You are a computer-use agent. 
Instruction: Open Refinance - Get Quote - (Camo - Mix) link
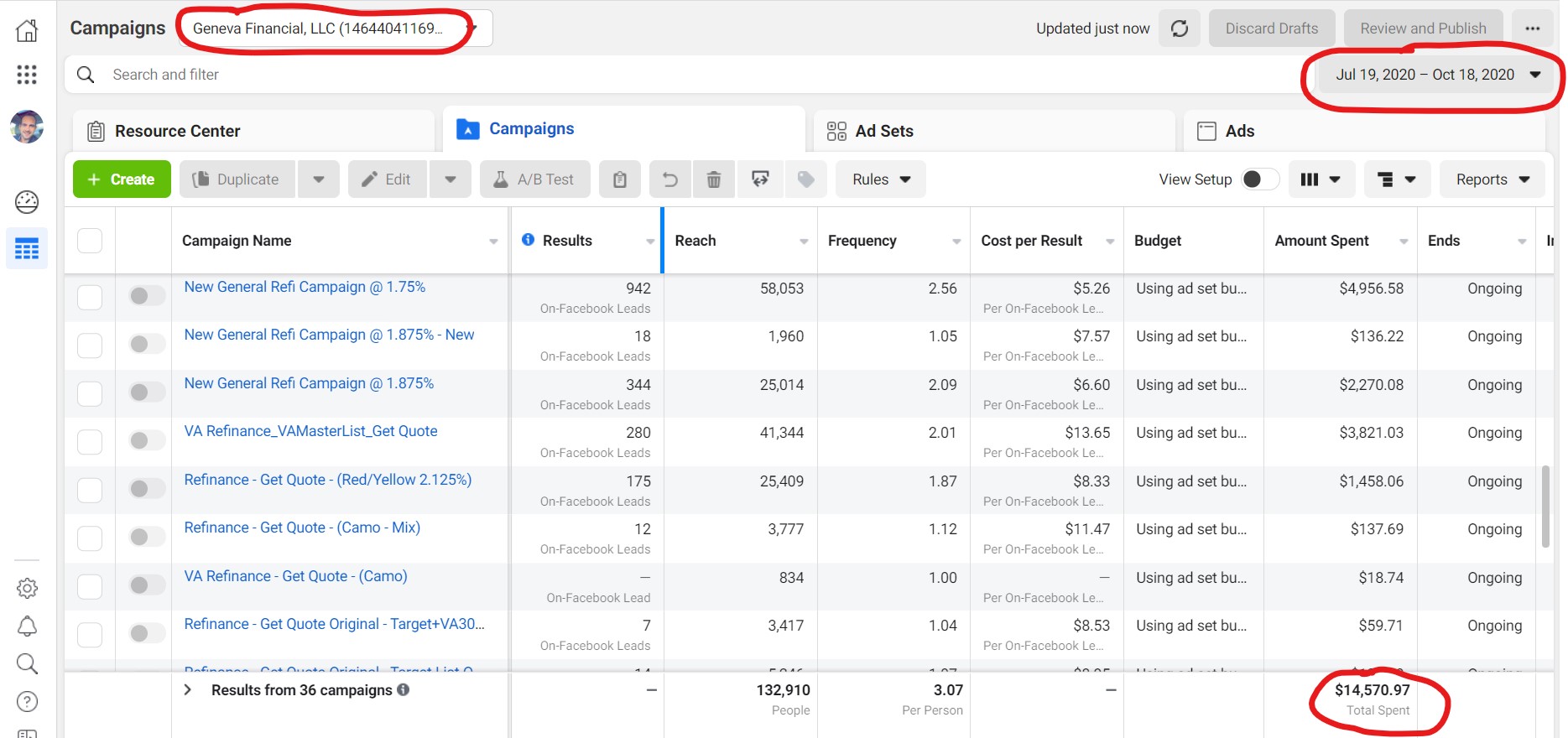click(x=302, y=528)
